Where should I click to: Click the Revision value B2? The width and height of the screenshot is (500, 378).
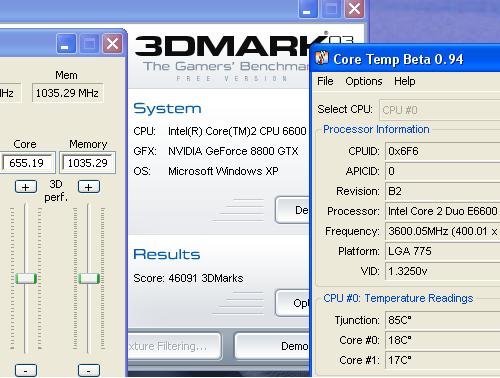(442, 191)
